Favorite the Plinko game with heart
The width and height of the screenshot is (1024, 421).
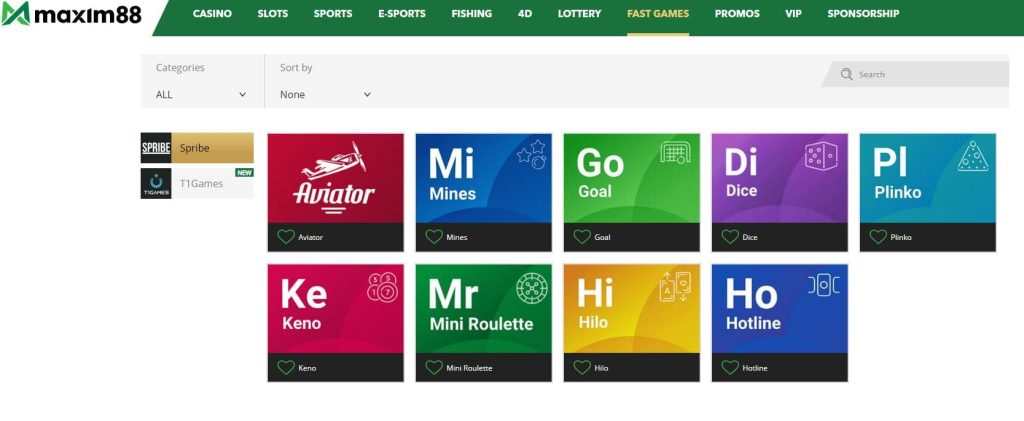click(x=878, y=237)
